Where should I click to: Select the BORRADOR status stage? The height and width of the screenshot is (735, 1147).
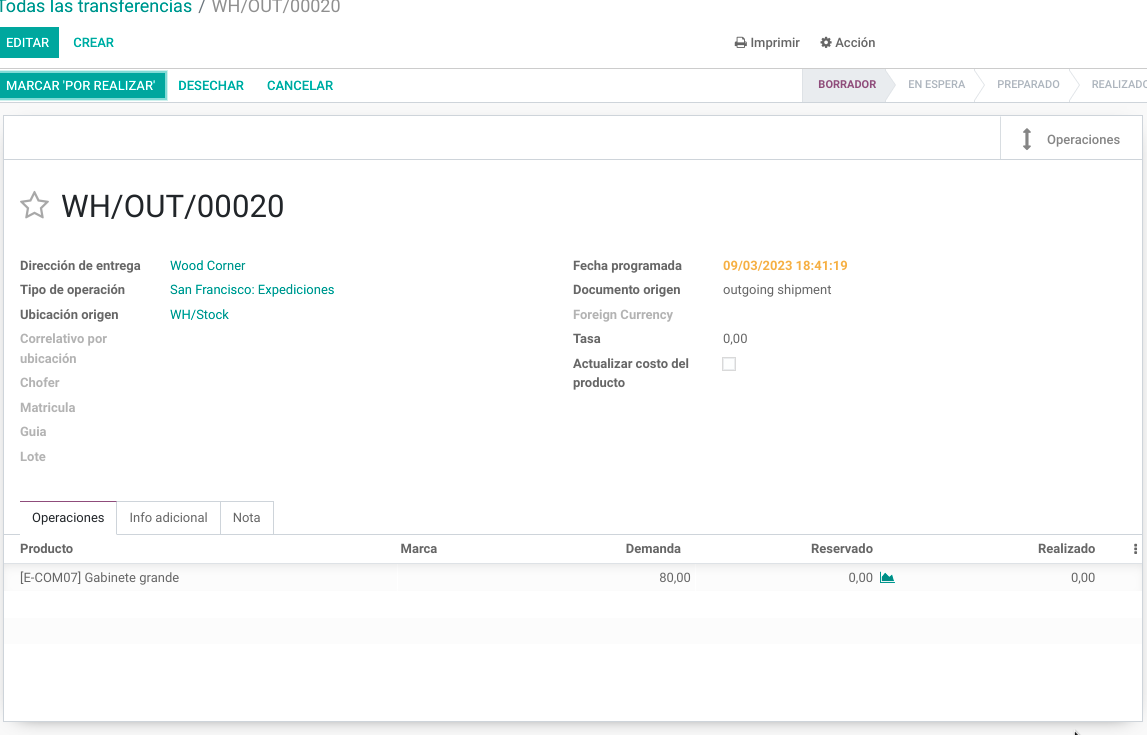pos(846,85)
